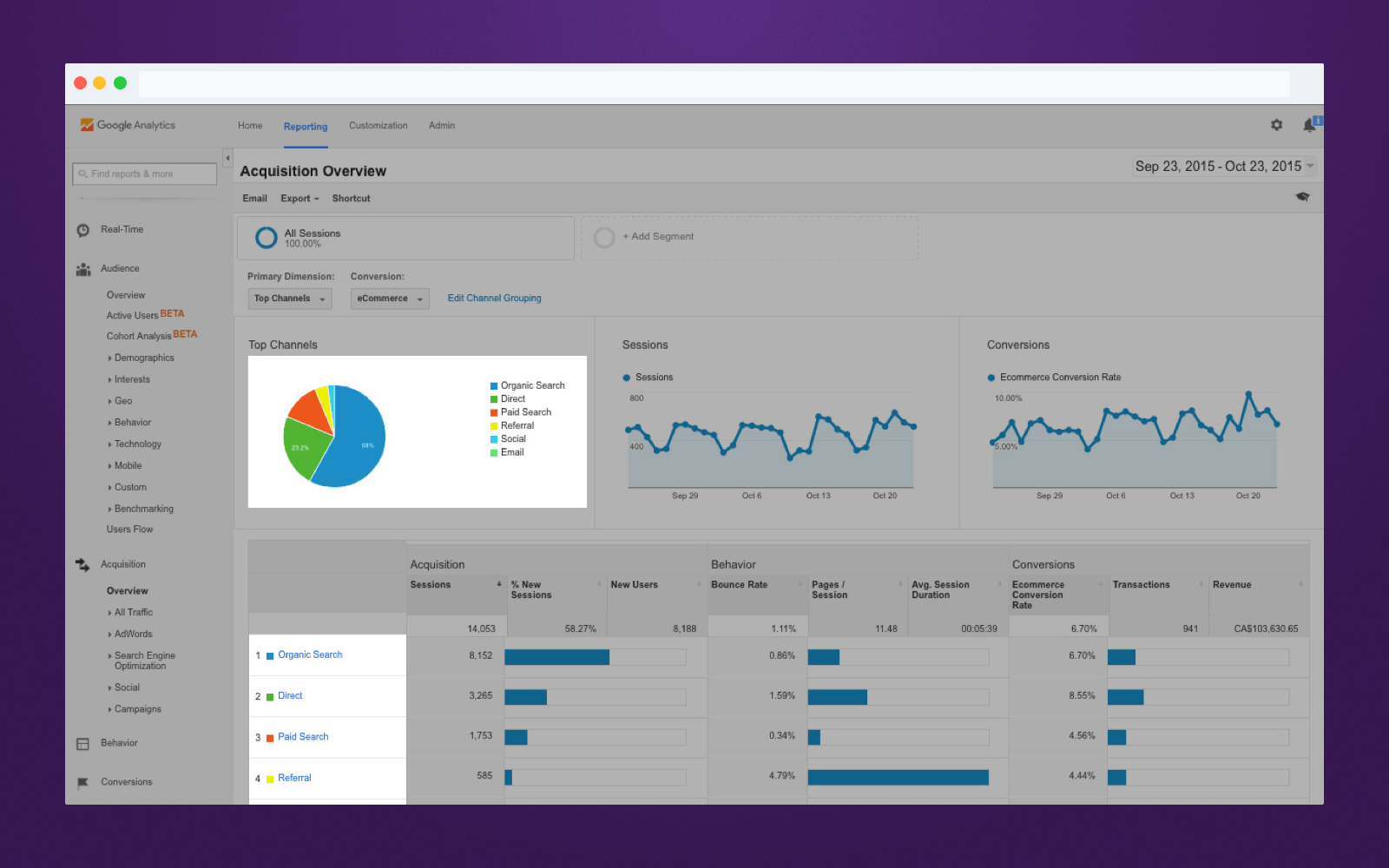Click the graduation cap education icon
Image resolution: width=1389 pixels, height=868 pixels.
[1302, 197]
